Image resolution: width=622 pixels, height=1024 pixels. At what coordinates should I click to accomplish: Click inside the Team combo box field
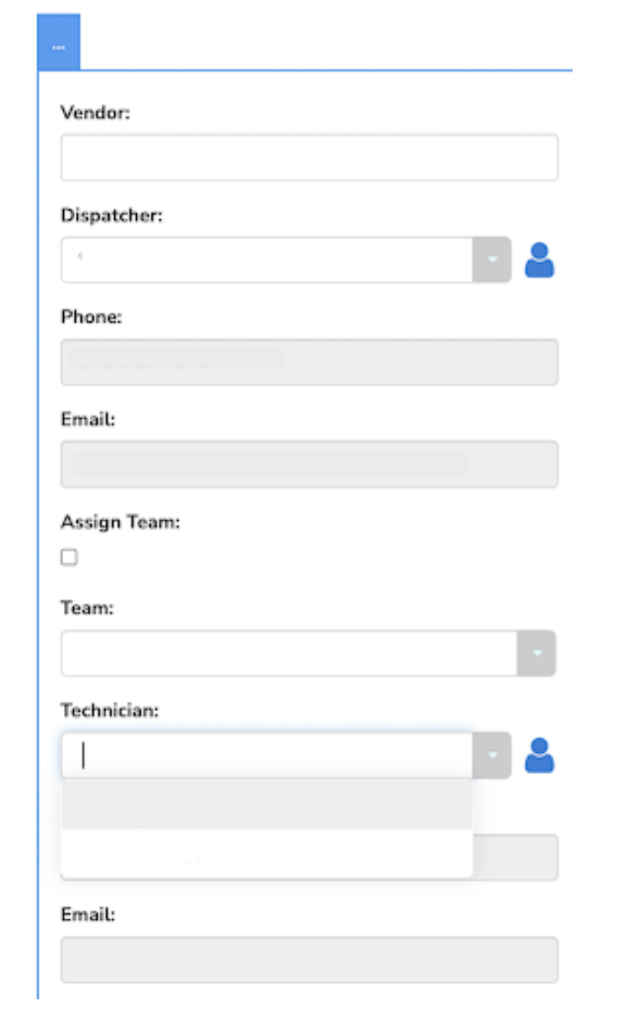[289, 653]
